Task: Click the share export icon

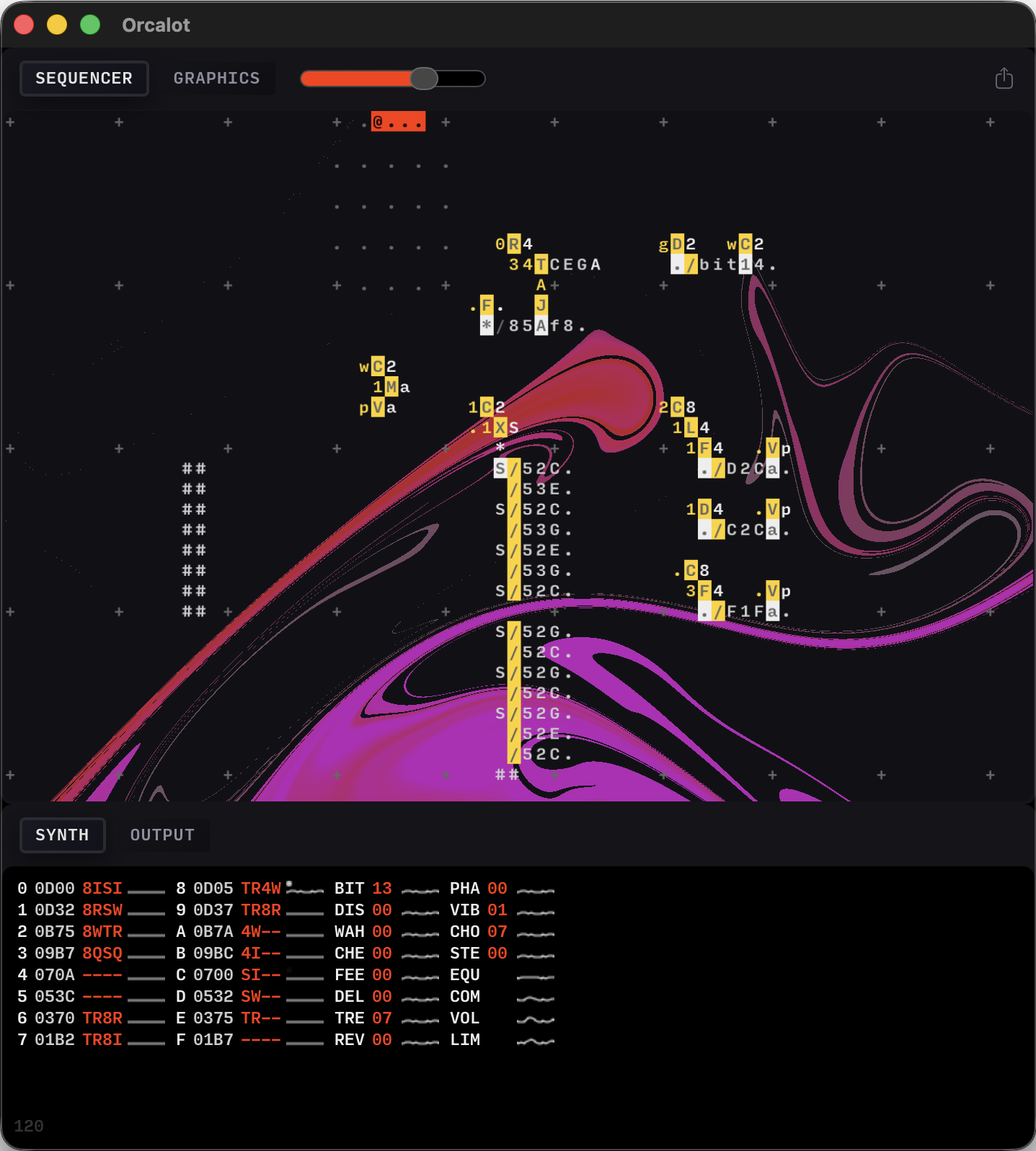Action: pos(1004,79)
